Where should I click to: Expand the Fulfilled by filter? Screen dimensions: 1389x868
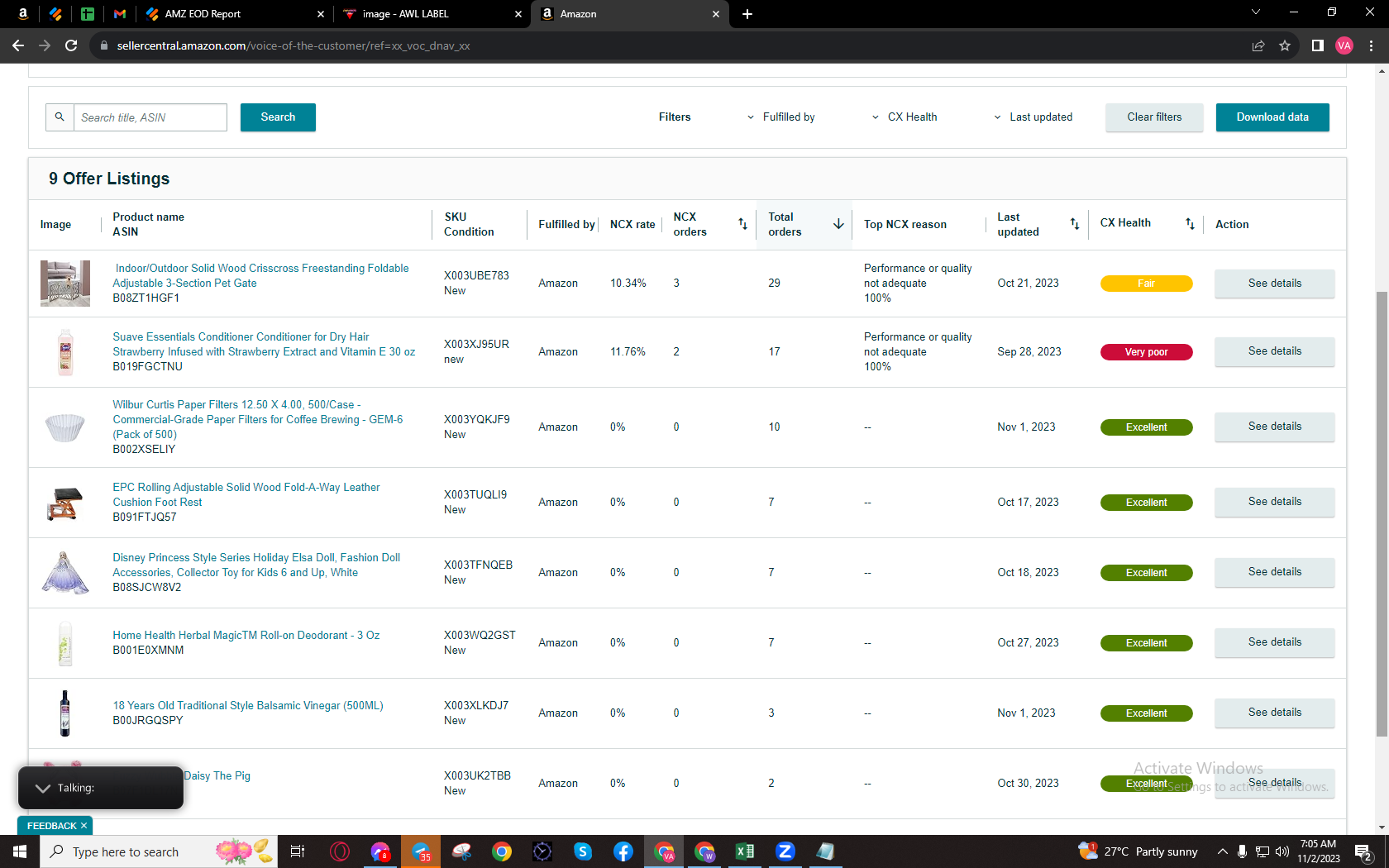pos(780,117)
